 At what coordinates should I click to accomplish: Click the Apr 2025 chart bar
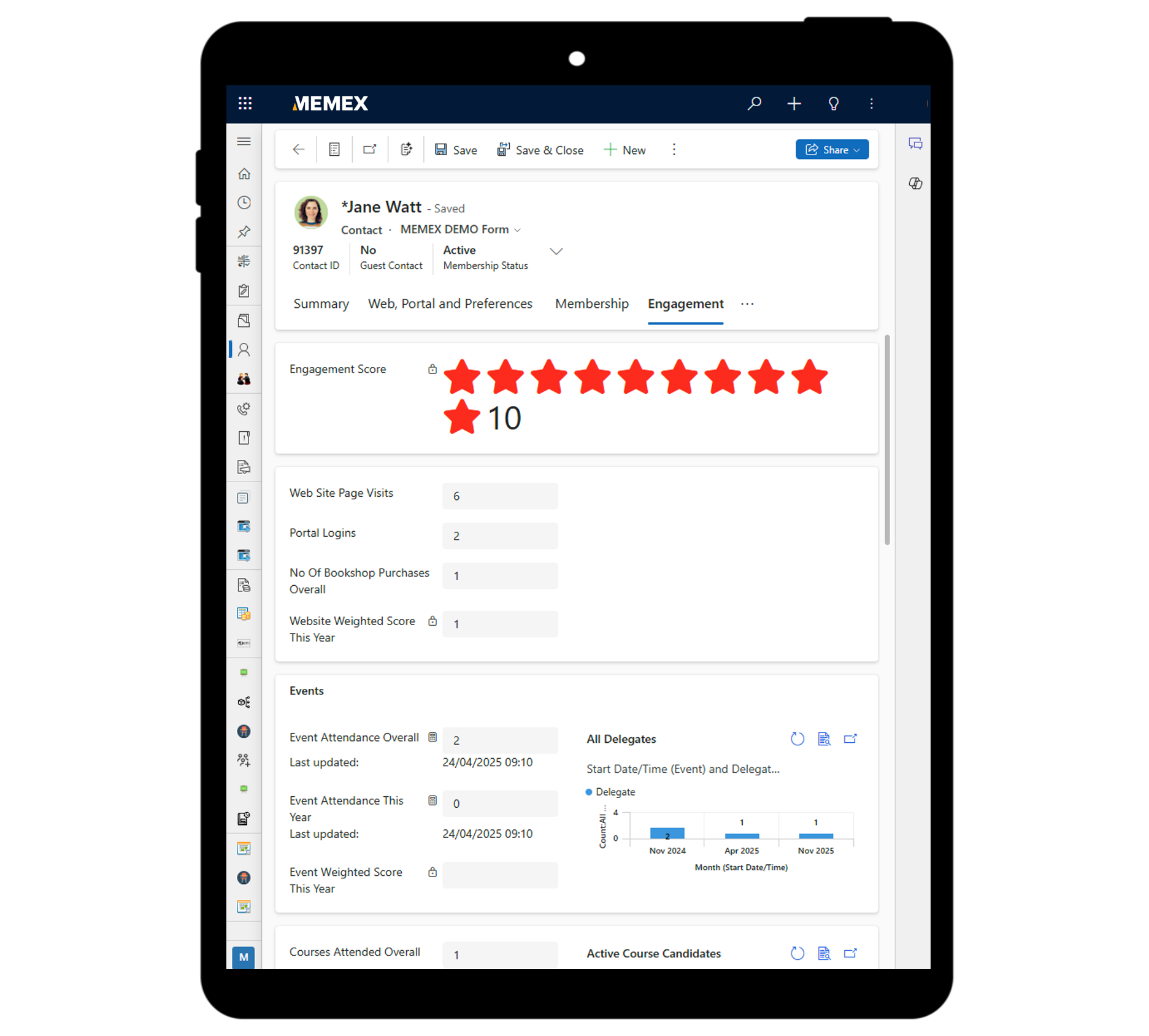click(x=742, y=836)
